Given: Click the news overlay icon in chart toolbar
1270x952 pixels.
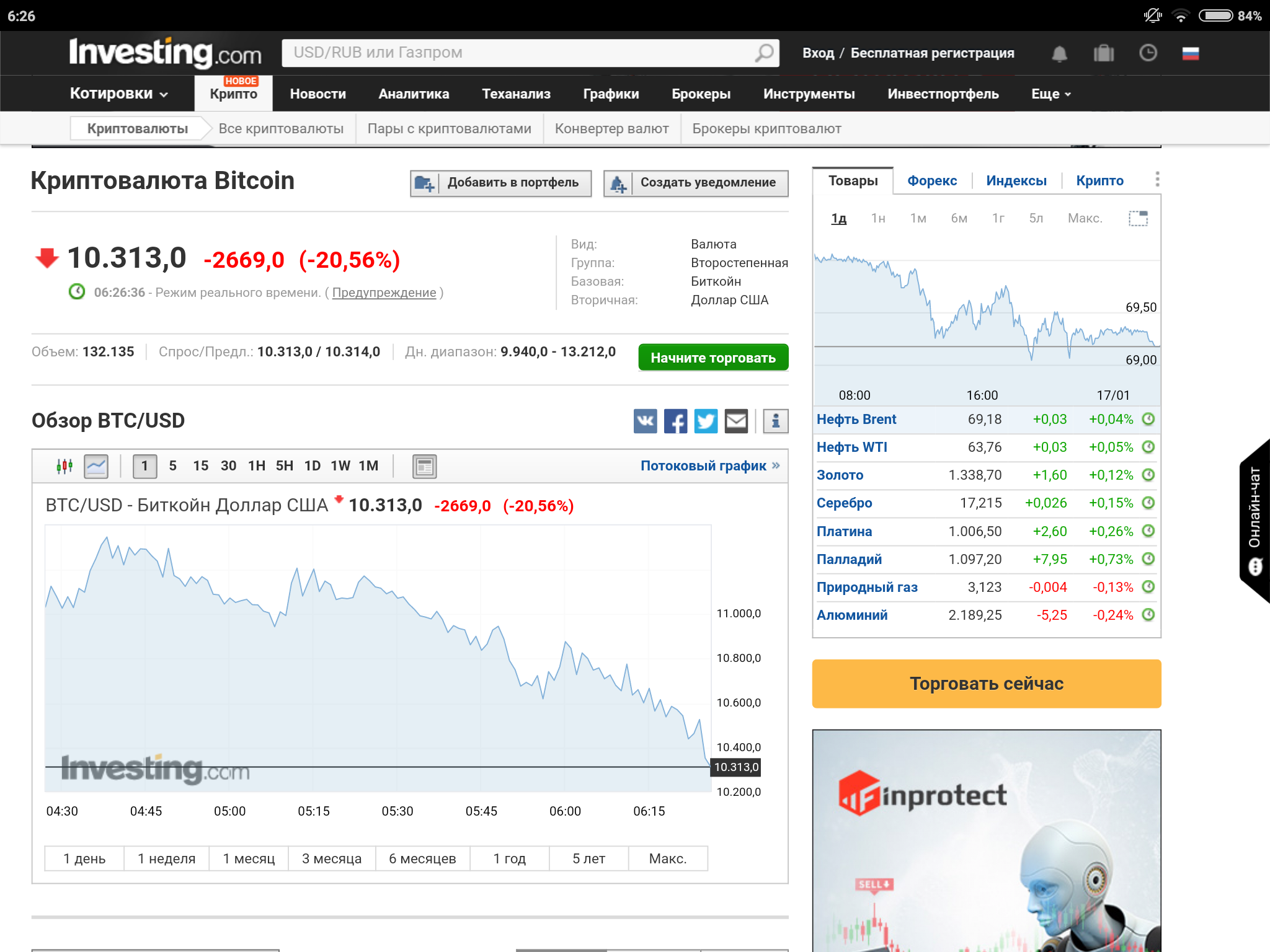Looking at the screenshot, I should (425, 466).
